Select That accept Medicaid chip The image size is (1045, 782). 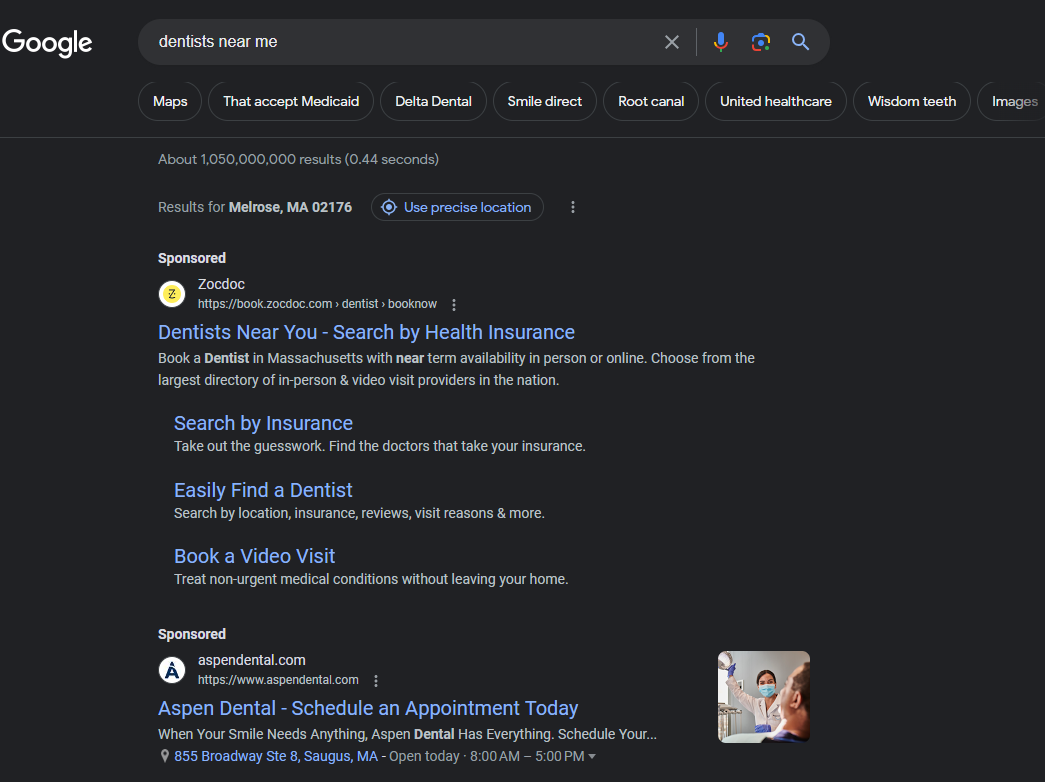[291, 101]
